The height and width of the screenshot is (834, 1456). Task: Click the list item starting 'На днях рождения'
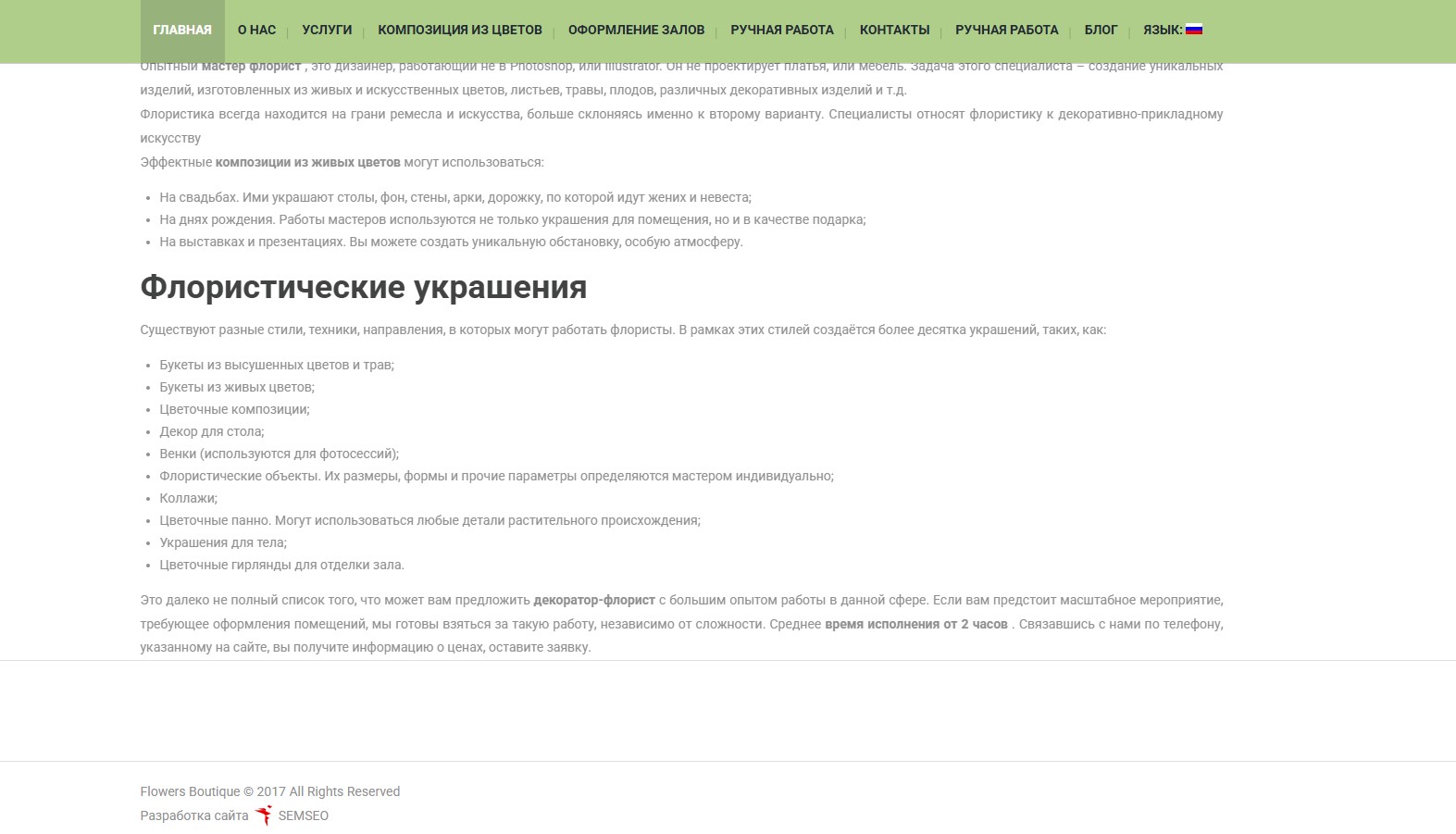click(513, 219)
